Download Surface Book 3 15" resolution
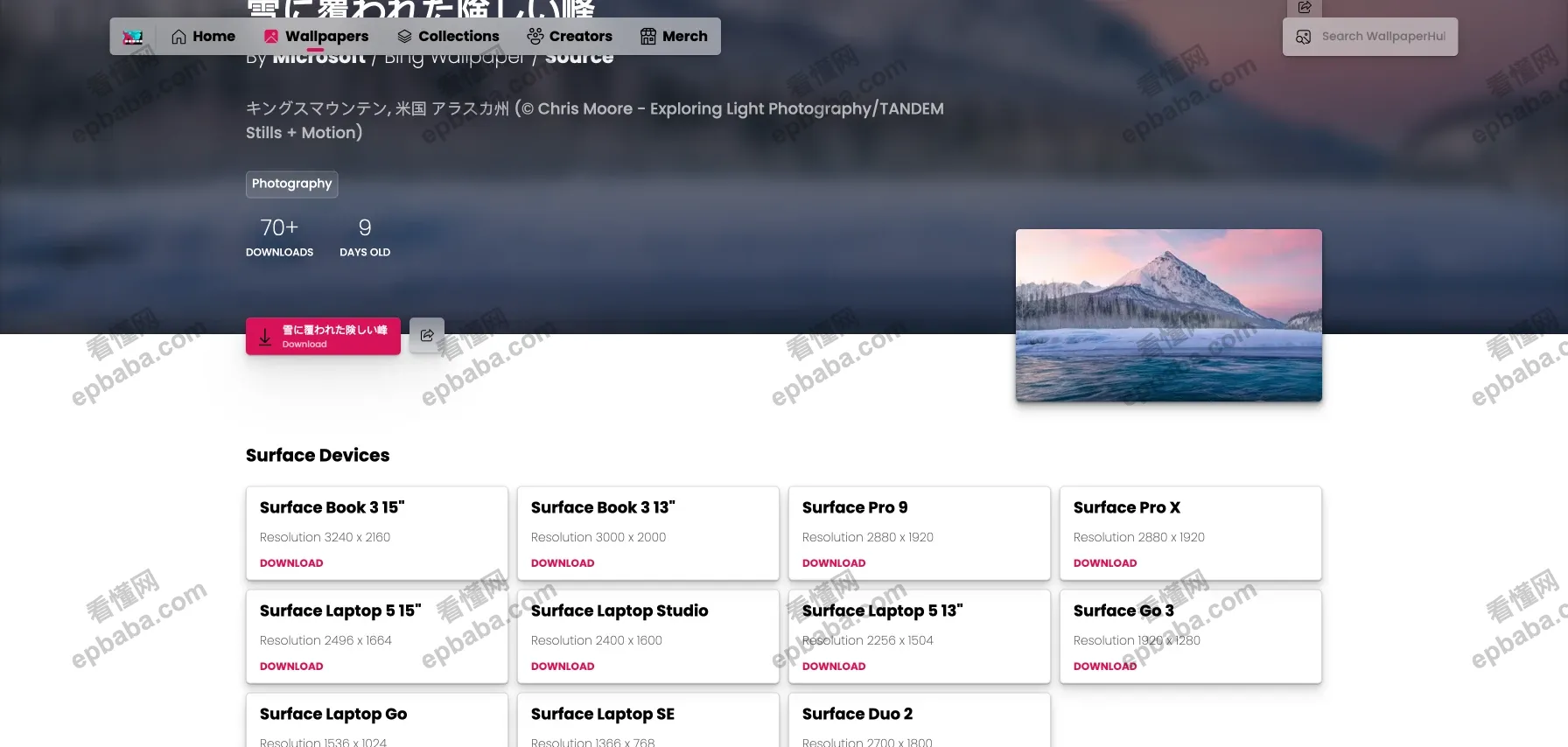This screenshot has width=1568, height=747. (291, 563)
